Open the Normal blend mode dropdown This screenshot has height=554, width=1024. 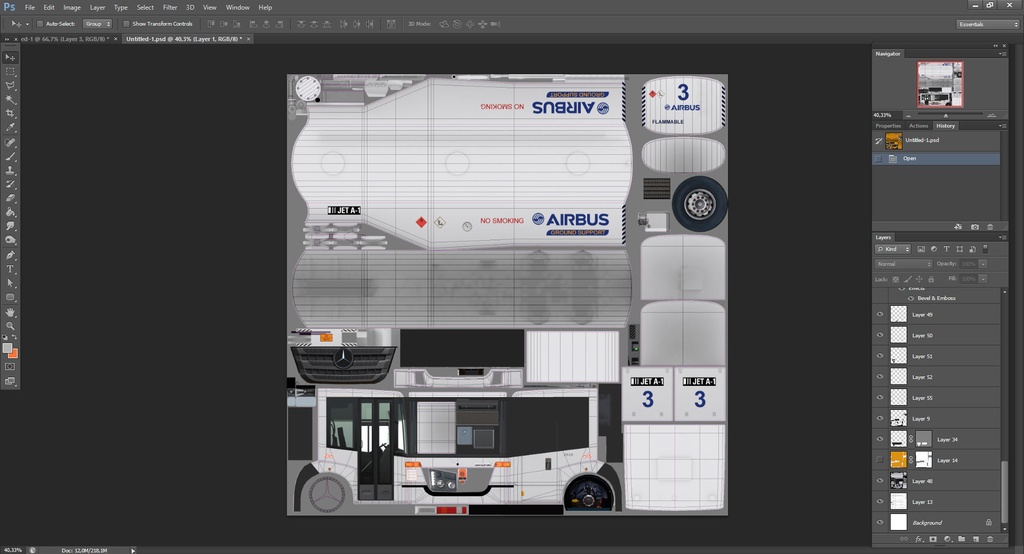coord(903,264)
